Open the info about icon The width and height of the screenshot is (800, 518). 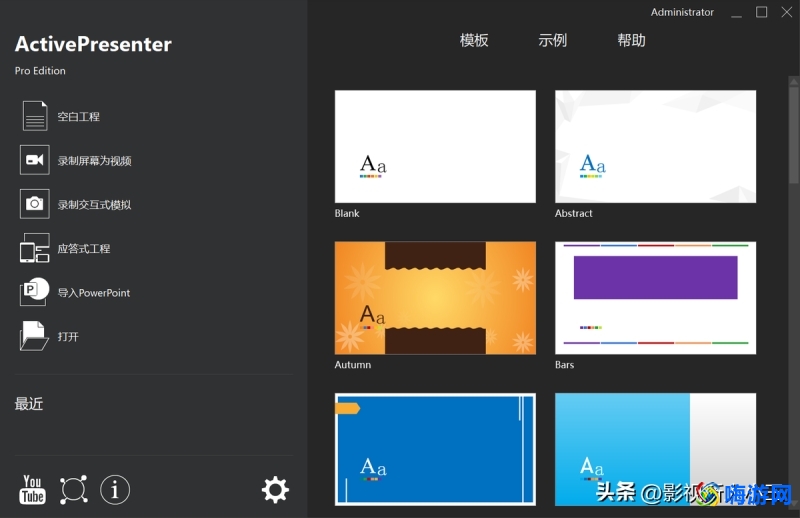115,490
